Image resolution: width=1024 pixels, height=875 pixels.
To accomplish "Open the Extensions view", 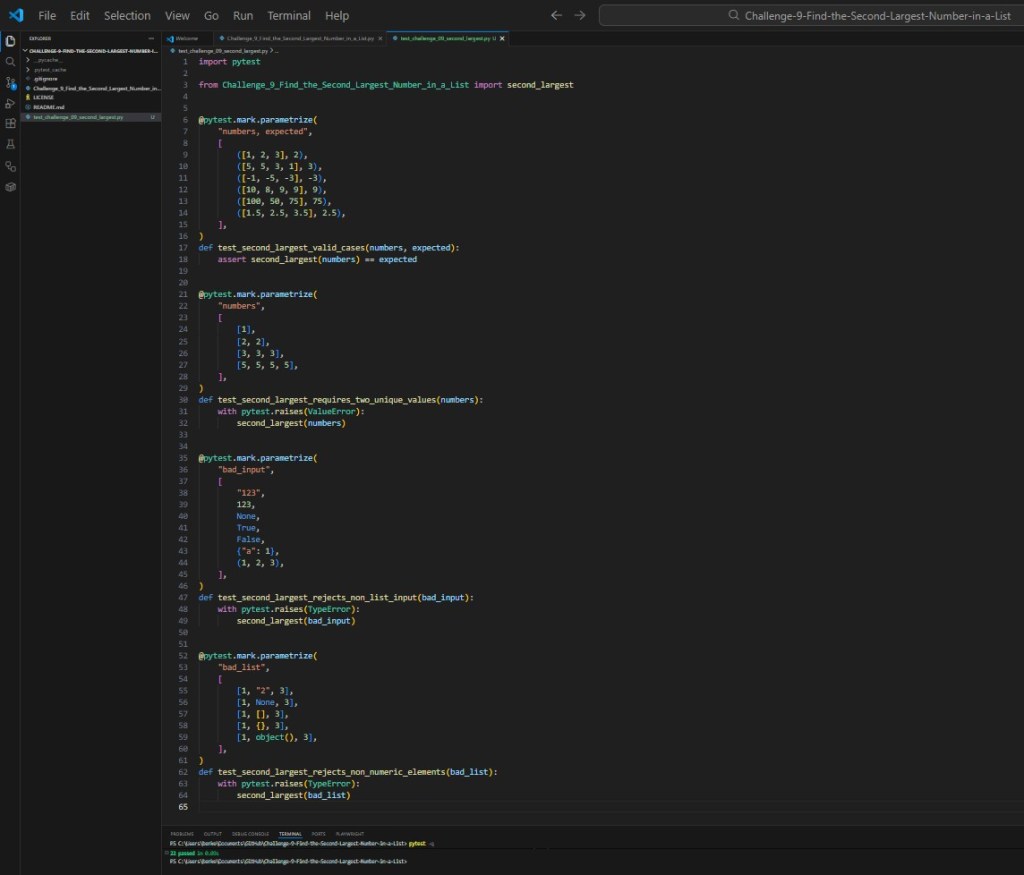I will [x=10, y=124].
